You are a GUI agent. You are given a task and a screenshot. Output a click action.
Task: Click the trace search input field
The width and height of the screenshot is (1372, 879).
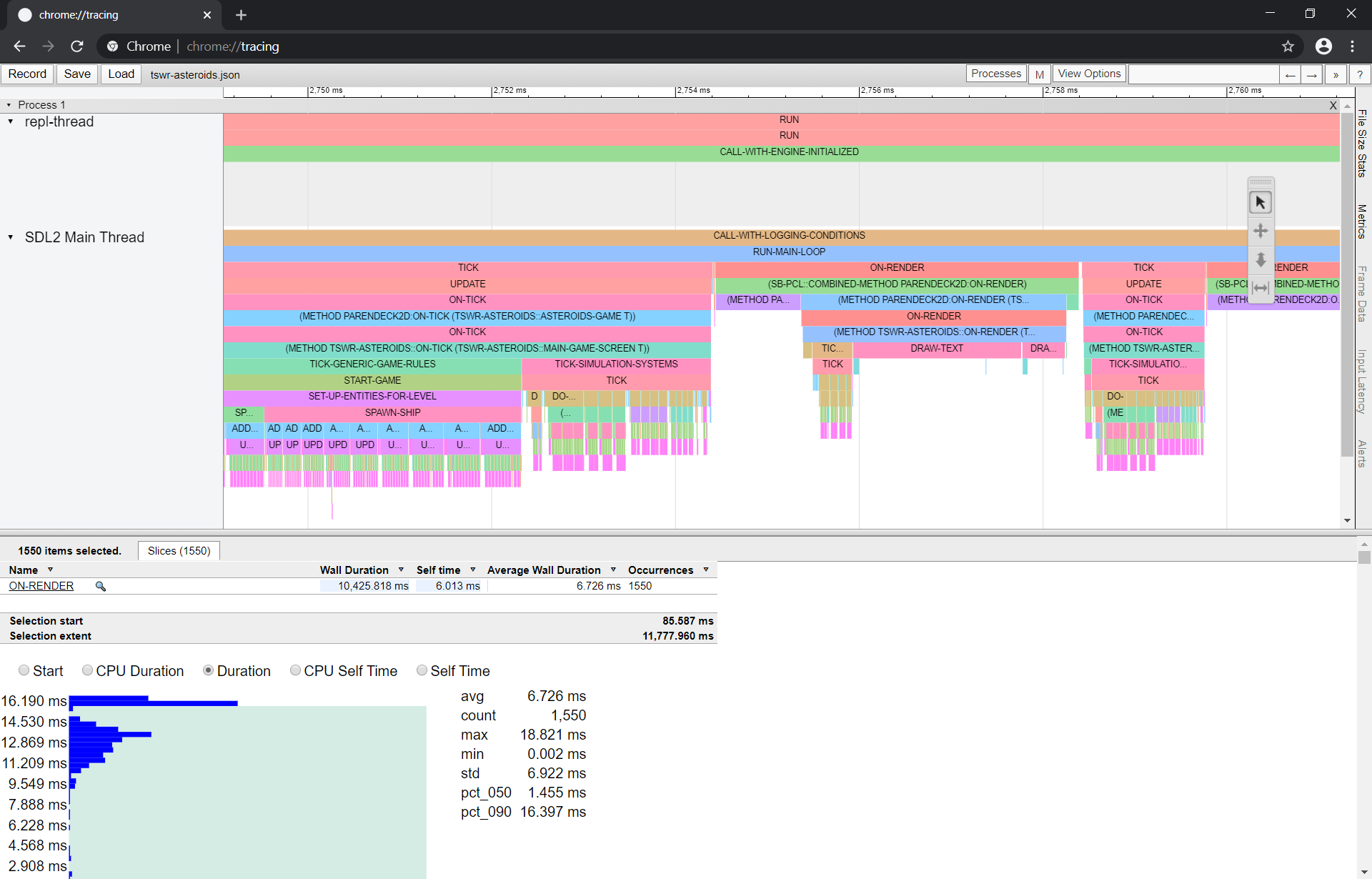pyautogui.click(x=1203, y=74)
